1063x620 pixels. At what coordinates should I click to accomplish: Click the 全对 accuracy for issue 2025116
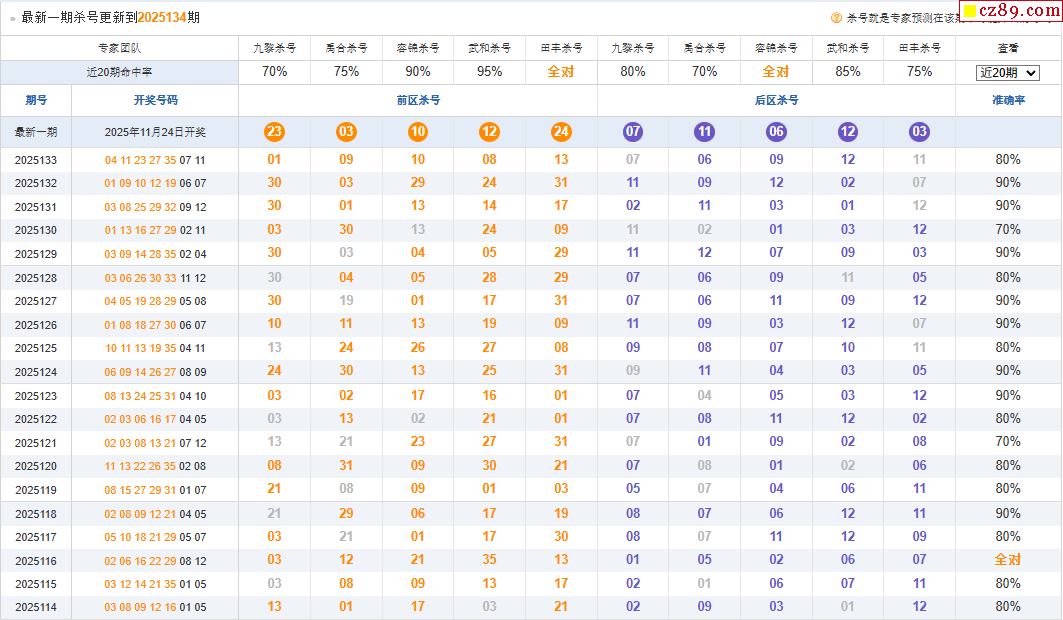tap(1007, 560)
